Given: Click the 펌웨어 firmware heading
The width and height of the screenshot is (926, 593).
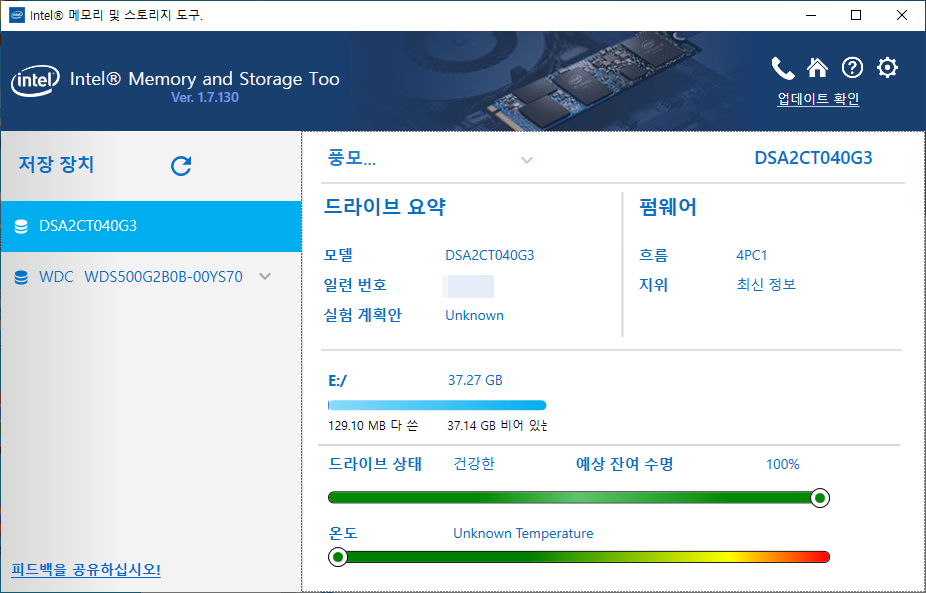Looking at the screenshot, I should tap(668, 207).
